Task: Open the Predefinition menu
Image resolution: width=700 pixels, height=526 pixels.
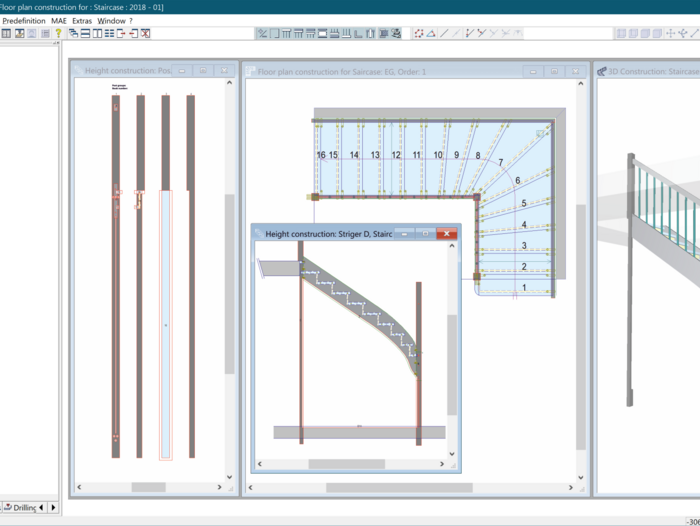Action: point(23,20)
